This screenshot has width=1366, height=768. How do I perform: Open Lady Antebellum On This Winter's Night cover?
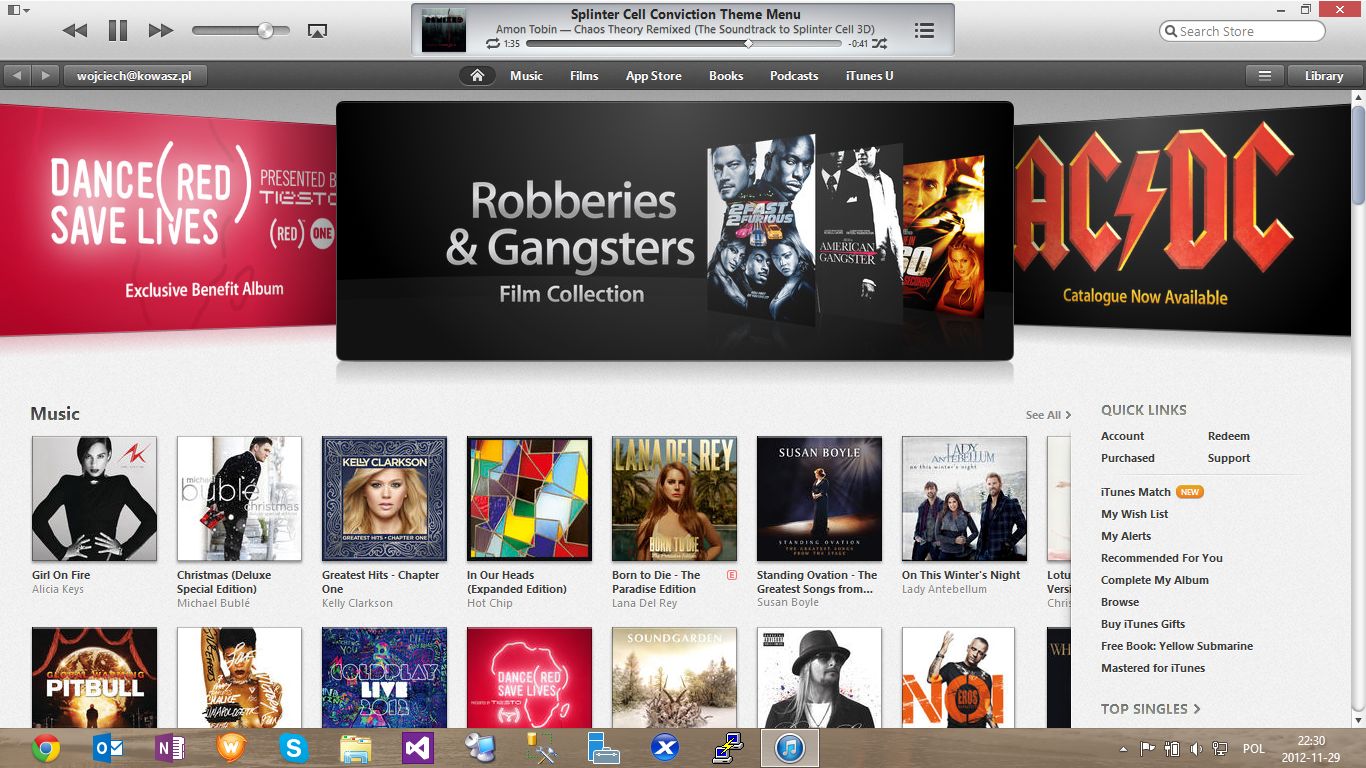click(x=964, y=498)
